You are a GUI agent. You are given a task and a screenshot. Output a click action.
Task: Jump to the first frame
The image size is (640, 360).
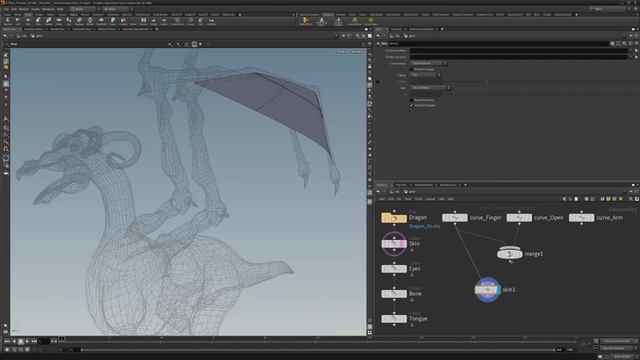[7, 341]
